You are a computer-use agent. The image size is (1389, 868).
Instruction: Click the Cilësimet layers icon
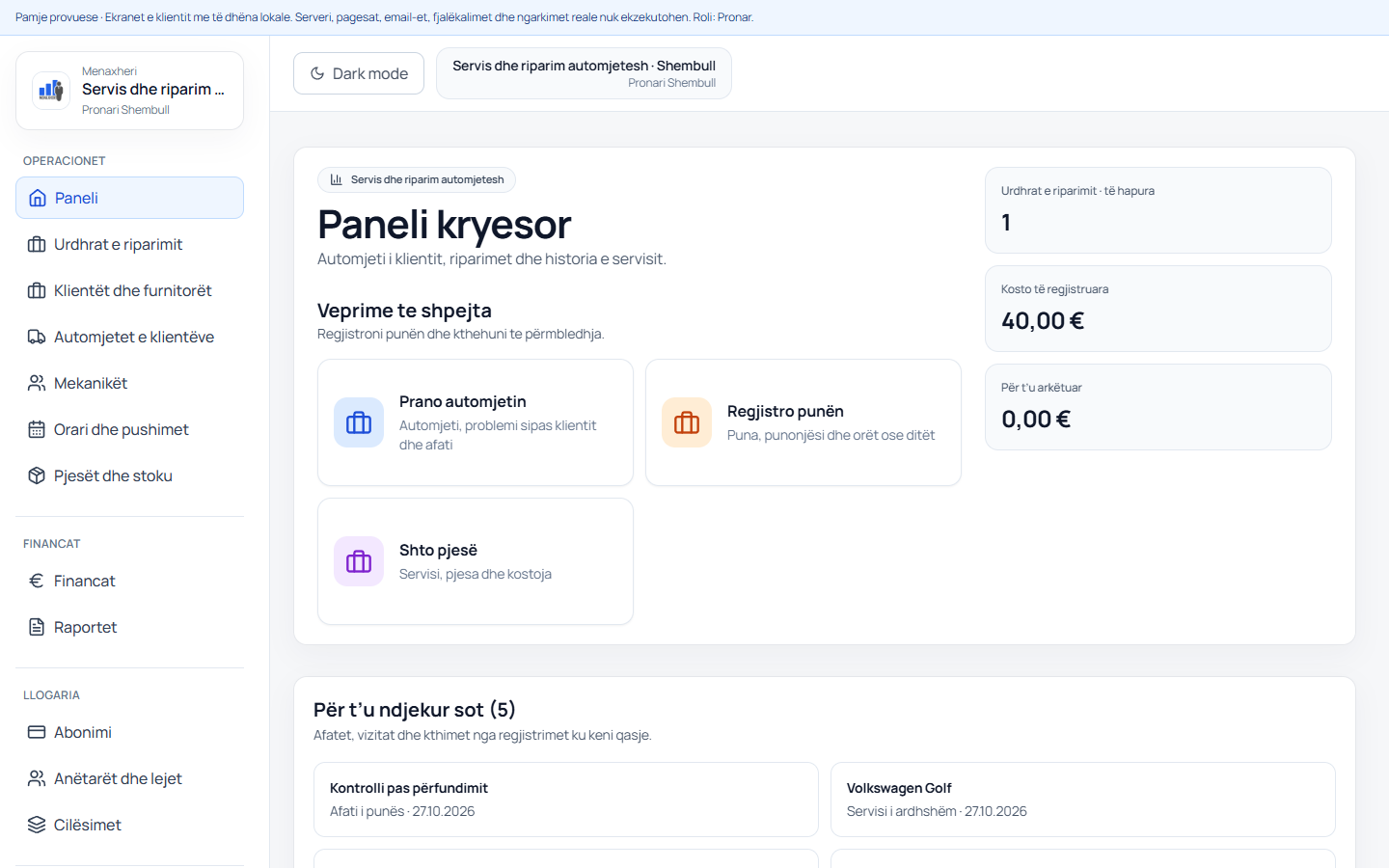click(37, 825)
